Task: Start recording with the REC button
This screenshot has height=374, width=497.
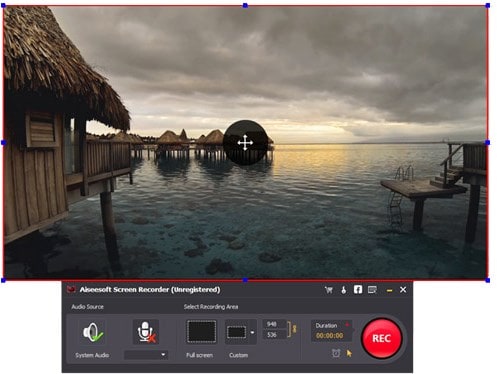Action: click(381, 338)
